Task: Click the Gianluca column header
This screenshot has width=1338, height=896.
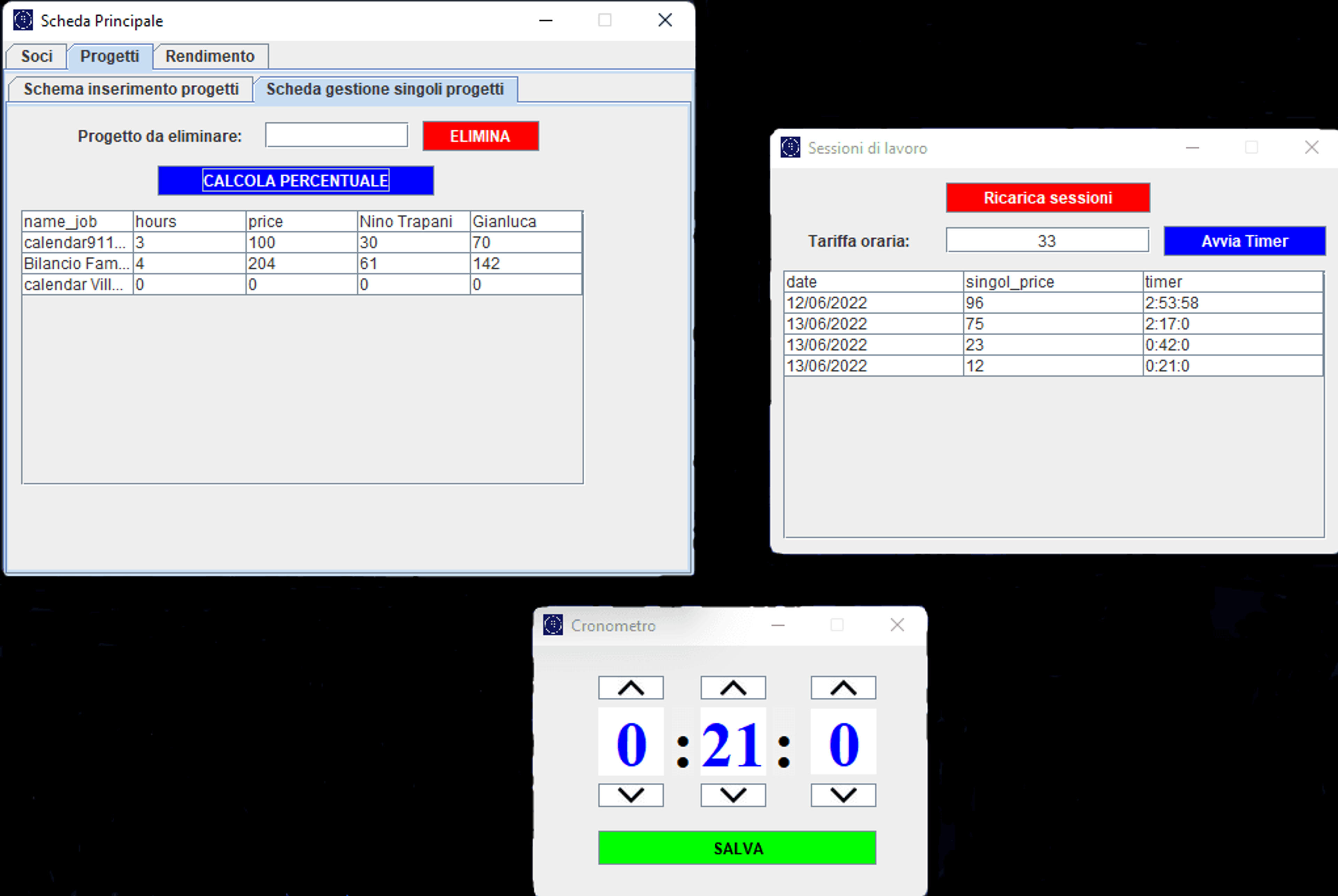Action: tap(526, 222)
